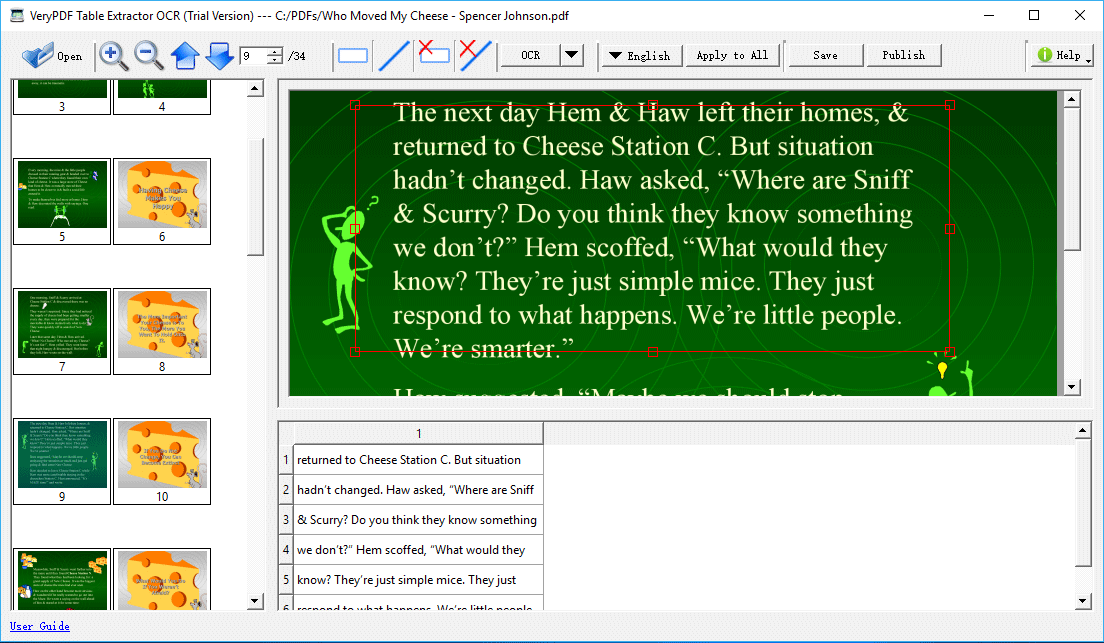Screen dimensions: 1104x643
Task: Click page preview scroll up arrow
Action: [x=1072, y=99]
